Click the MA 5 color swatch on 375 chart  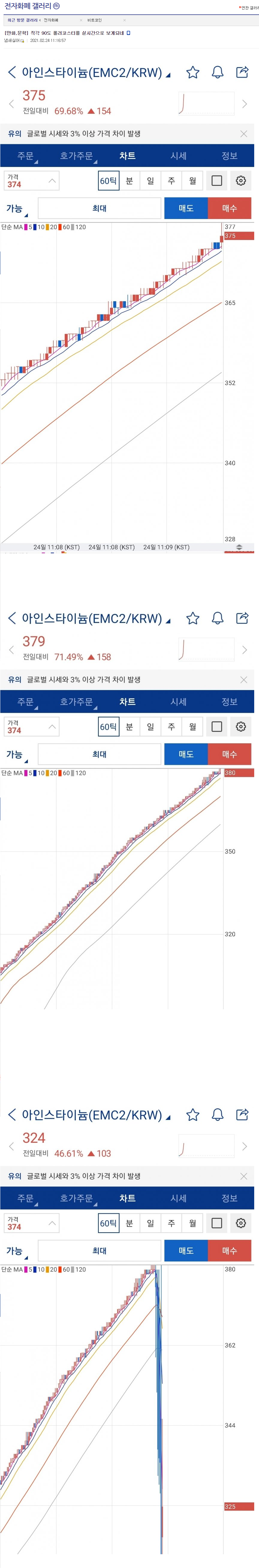25,227
